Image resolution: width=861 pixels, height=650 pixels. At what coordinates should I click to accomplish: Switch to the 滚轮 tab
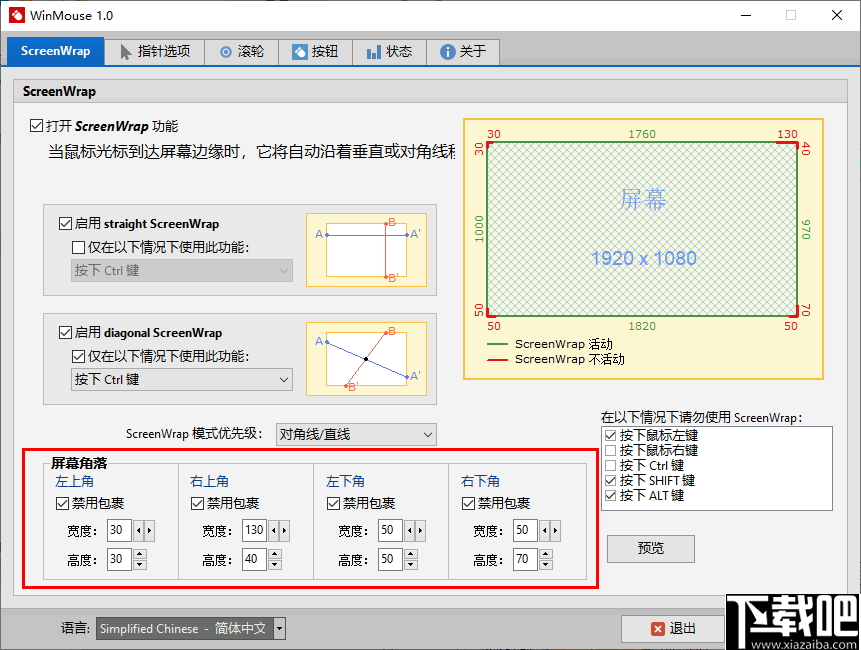(x=240, y=51)
